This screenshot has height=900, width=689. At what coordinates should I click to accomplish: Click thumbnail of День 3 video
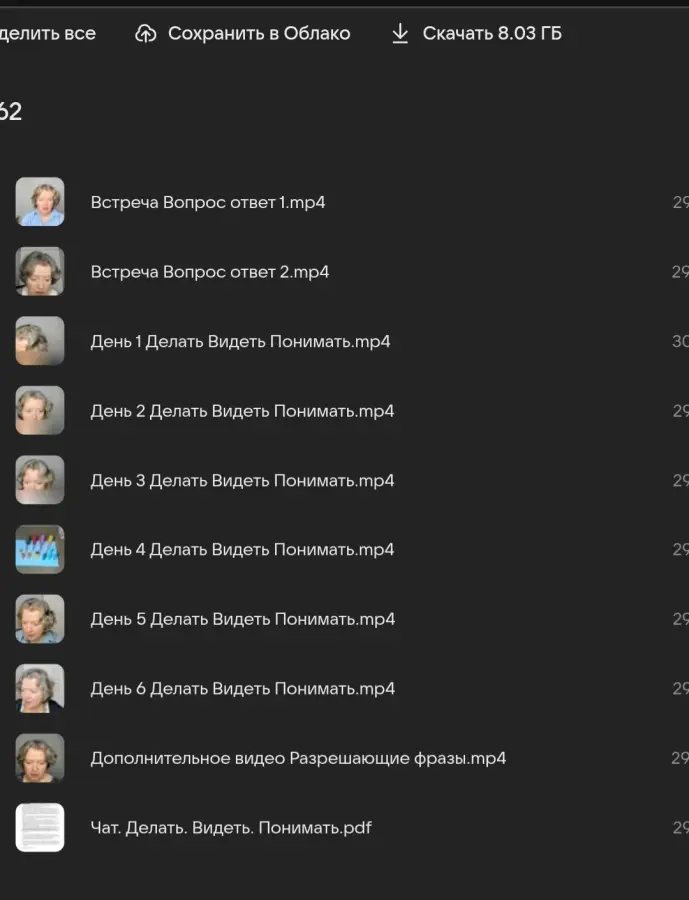(40, 480)
